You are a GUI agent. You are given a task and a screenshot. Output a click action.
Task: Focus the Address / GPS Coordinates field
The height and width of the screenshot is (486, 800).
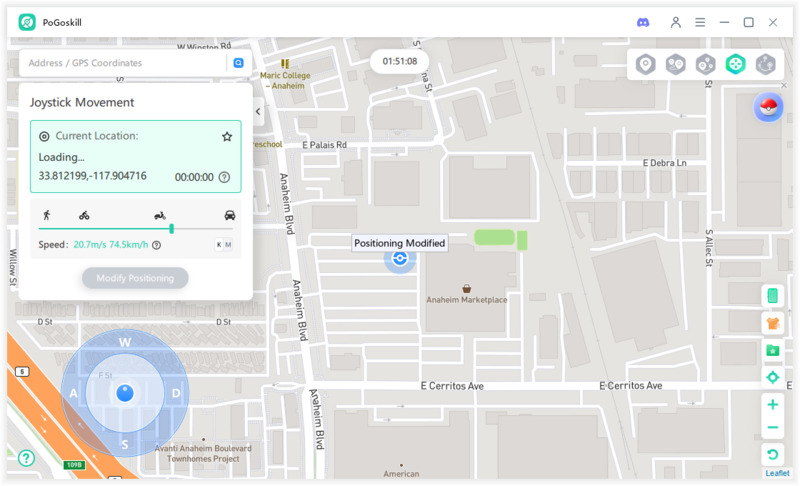122,63
